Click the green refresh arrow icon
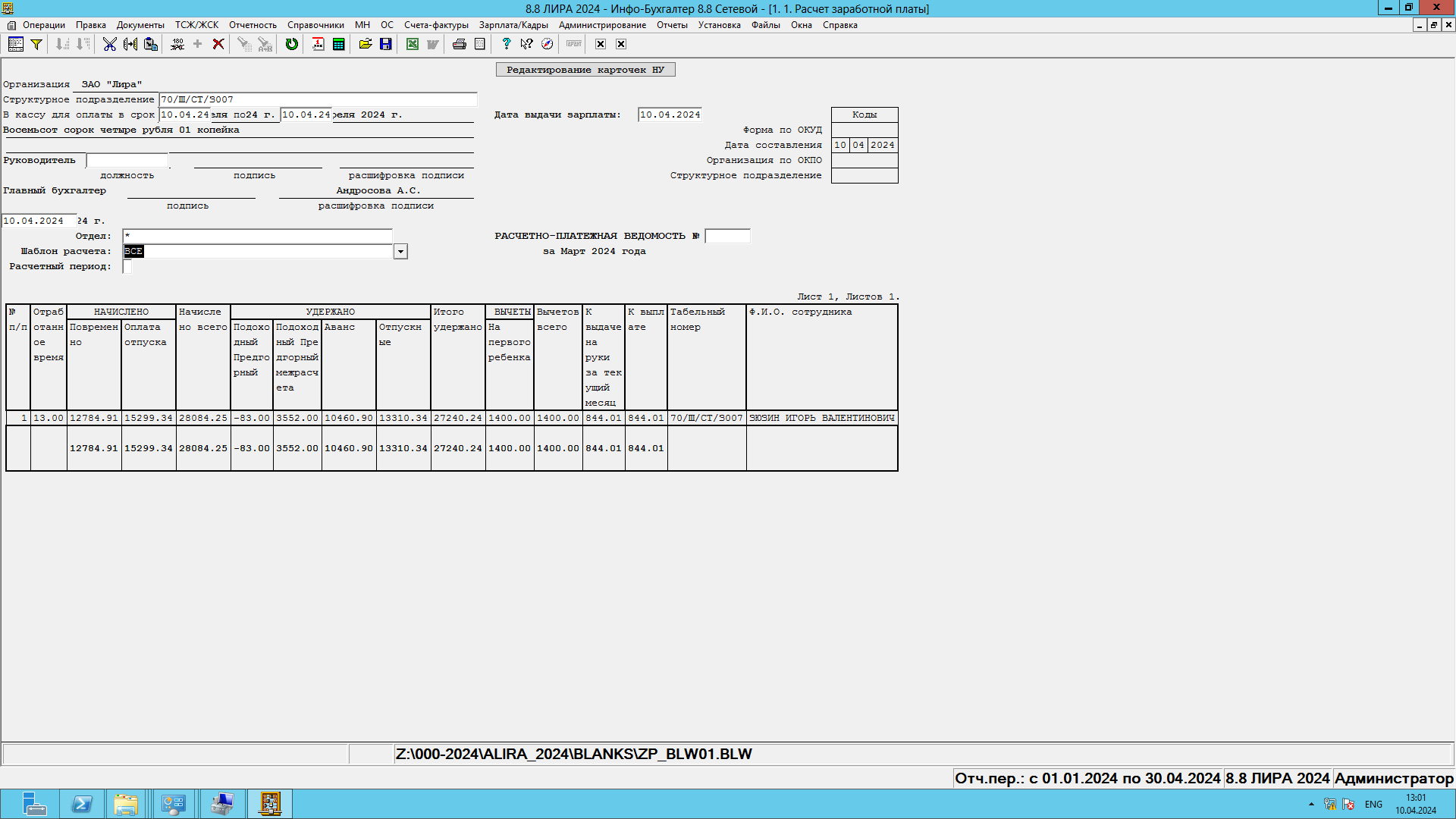Viewport: 1456px width, 819px height. [291, 44]
